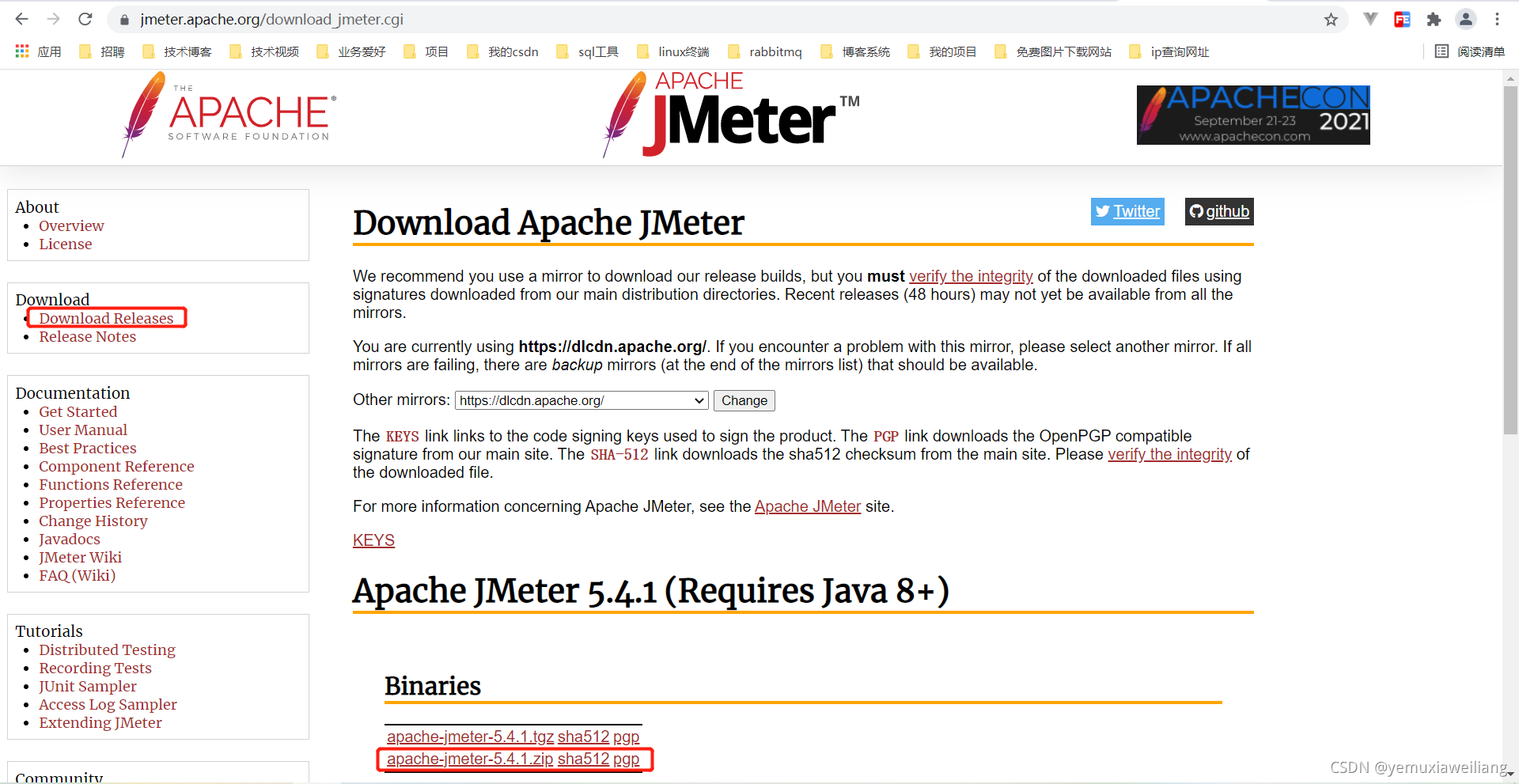Image resolution: width=1519 pixels, height=784 pixels.
Task: Open the Change History link
Action: pos(93,521)
